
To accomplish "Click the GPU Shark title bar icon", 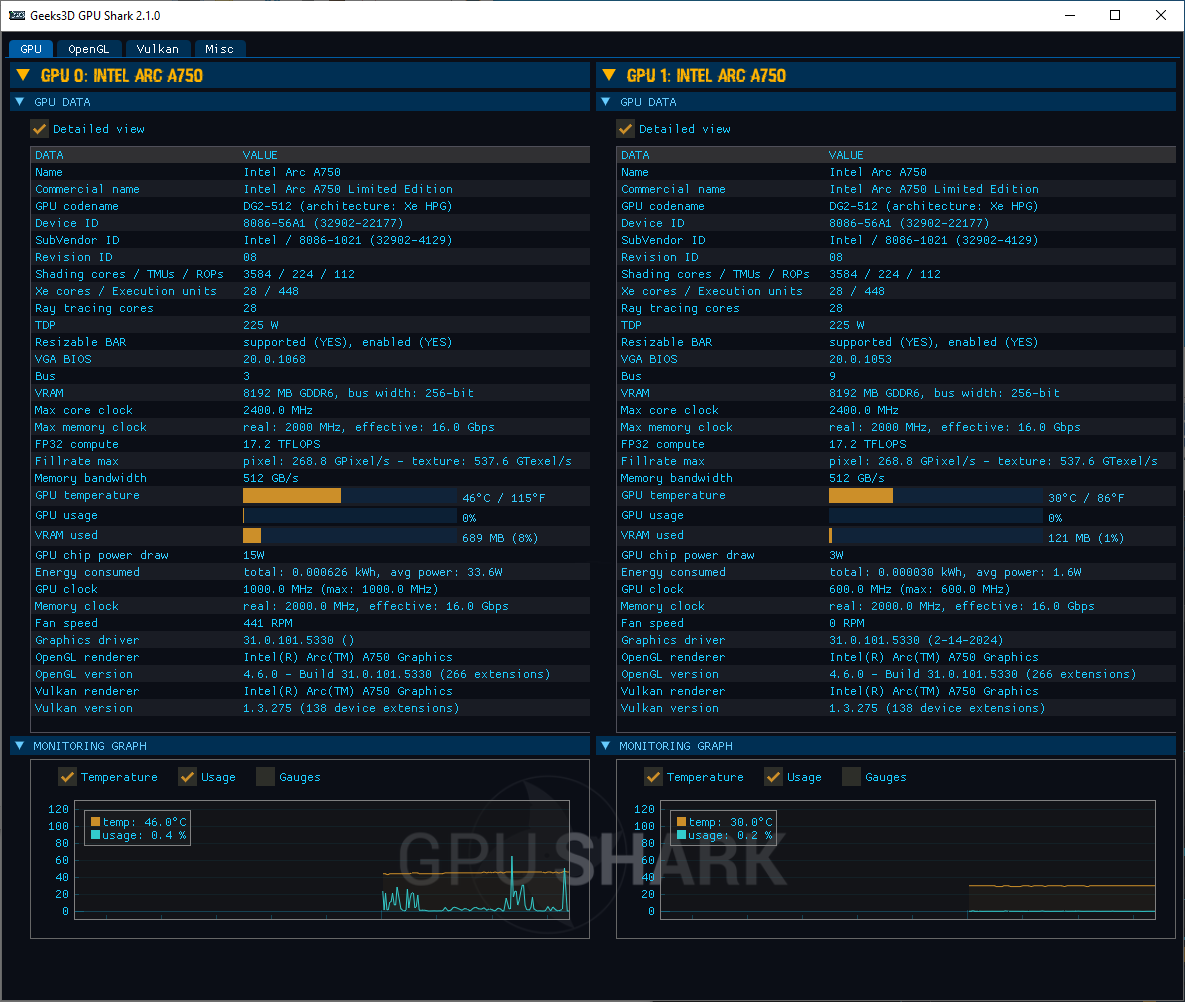I will 17,15.
